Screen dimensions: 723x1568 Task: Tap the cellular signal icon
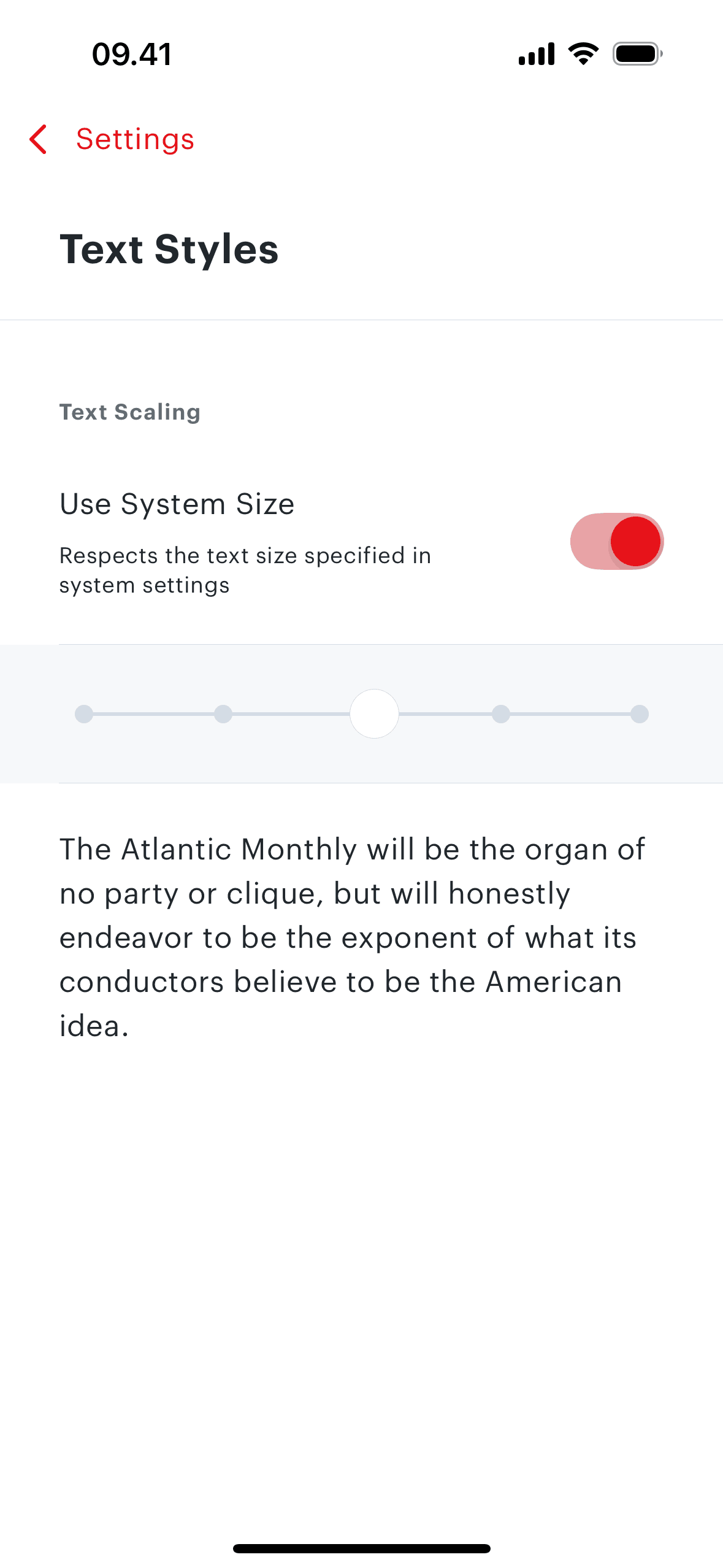537,54
